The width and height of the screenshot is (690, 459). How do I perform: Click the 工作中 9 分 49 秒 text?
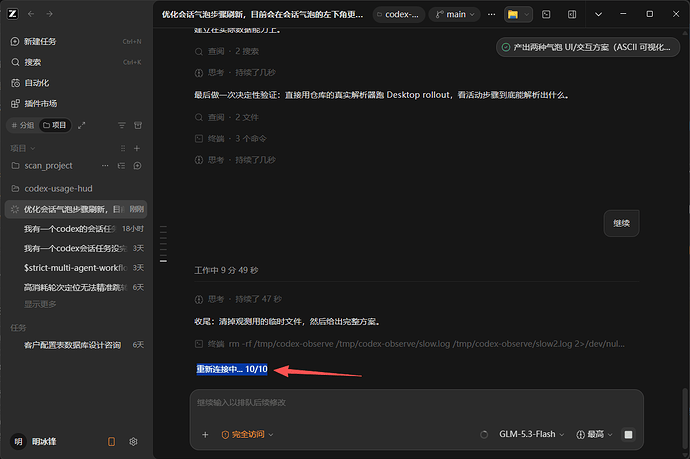point(226,270)
